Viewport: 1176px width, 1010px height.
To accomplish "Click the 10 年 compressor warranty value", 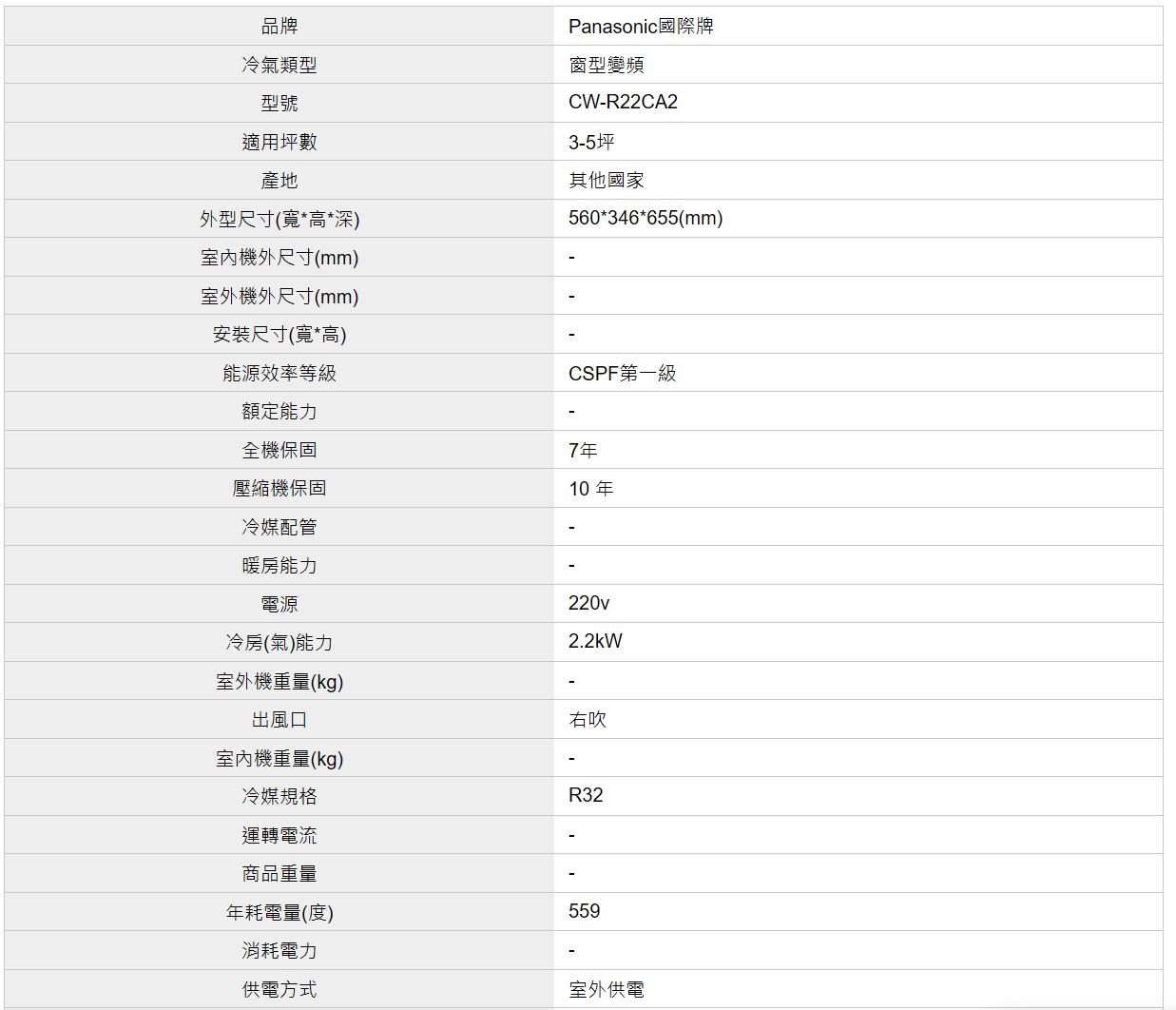I will tap(591, 488).
